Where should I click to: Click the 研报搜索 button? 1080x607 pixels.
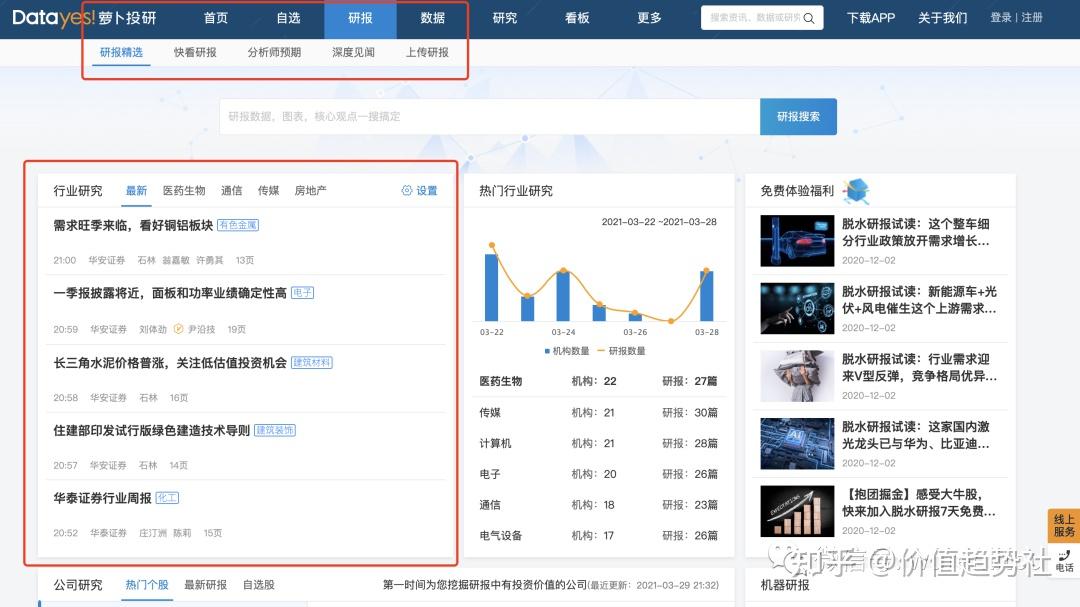coord(798,116)
